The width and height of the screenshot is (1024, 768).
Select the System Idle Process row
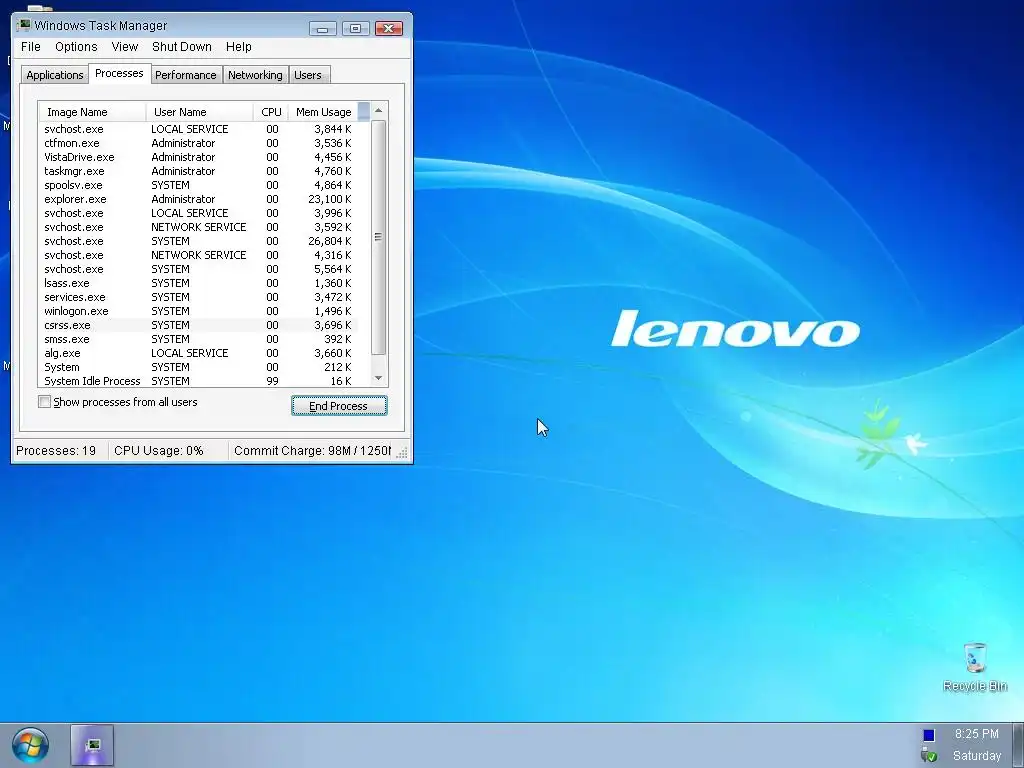tap(198, 381)
